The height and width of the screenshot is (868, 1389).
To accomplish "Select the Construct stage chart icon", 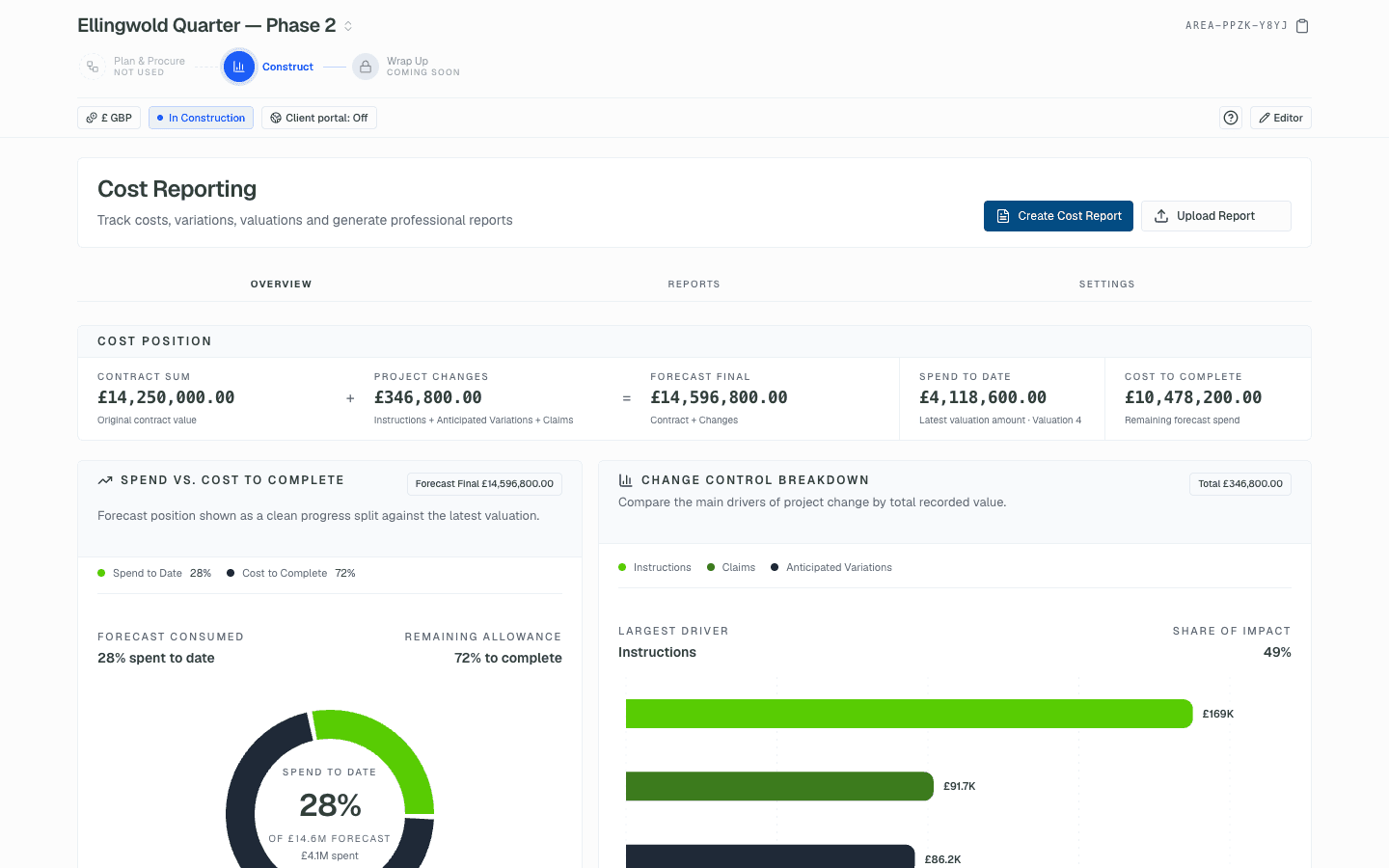I will [239, 67].
